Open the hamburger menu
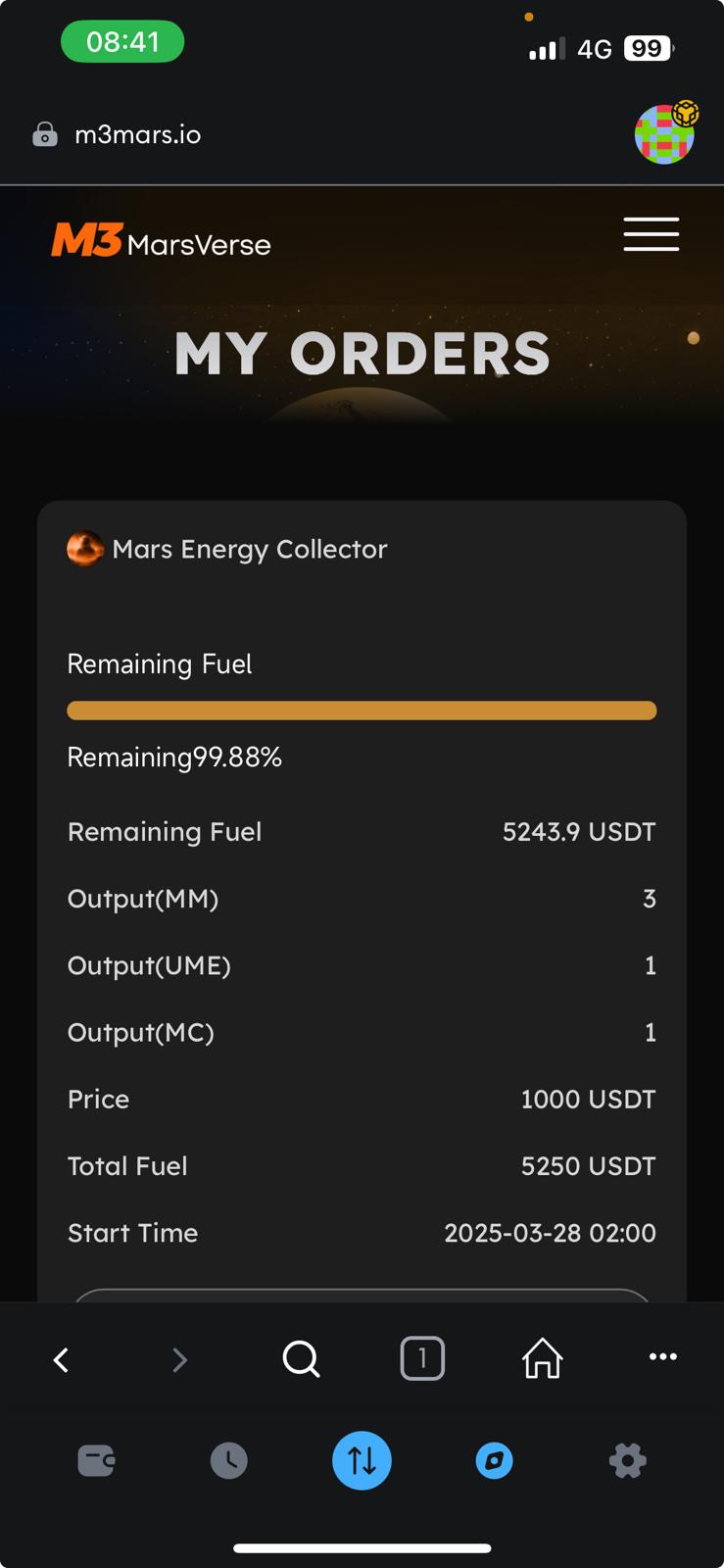Screen dimensions: 724x1568 [x=652, y=234]
